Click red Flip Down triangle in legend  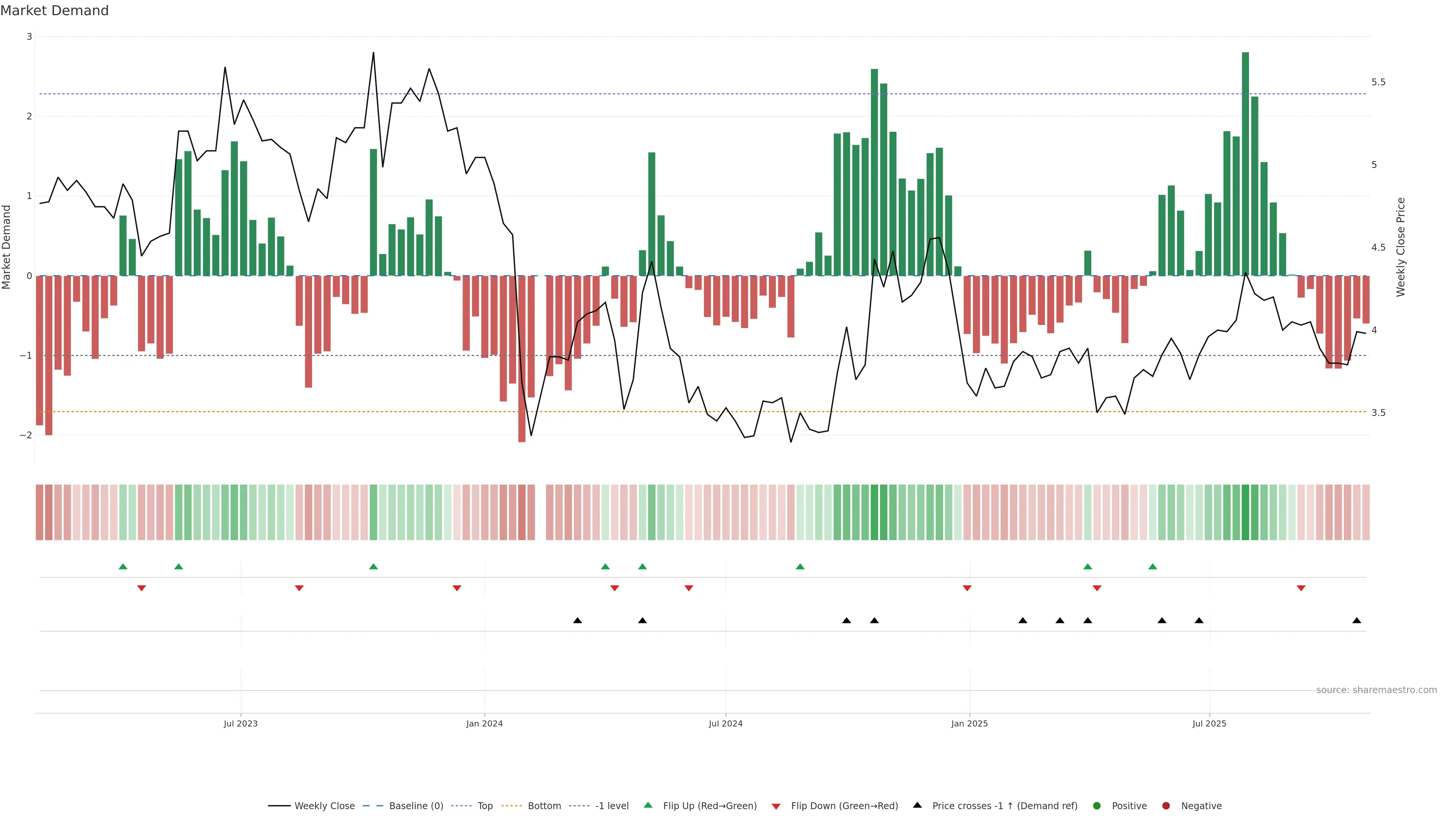(x=776, y=806)
